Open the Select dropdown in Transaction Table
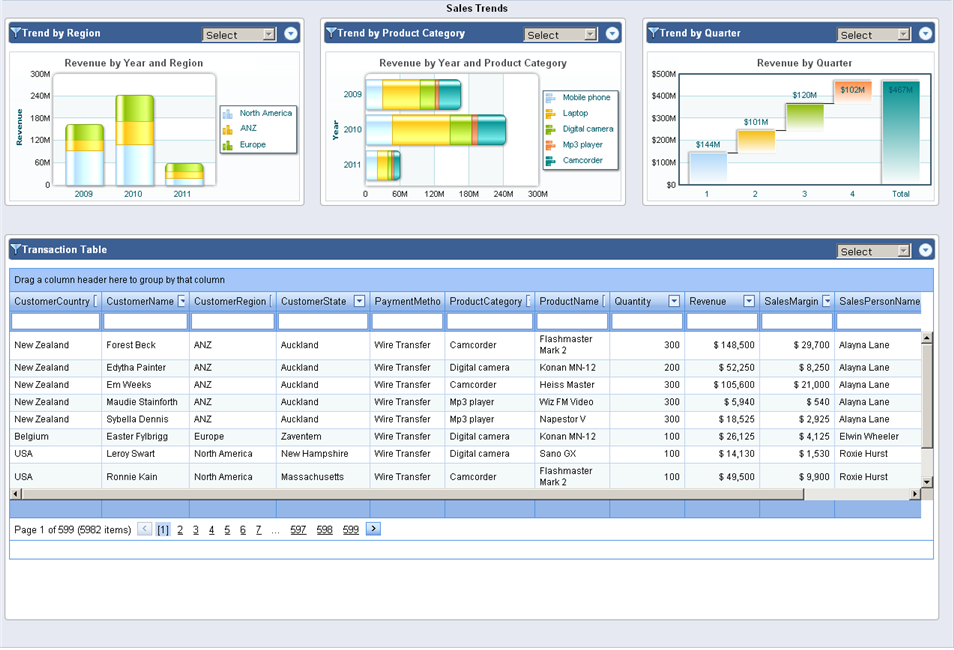 pos(874,252)
